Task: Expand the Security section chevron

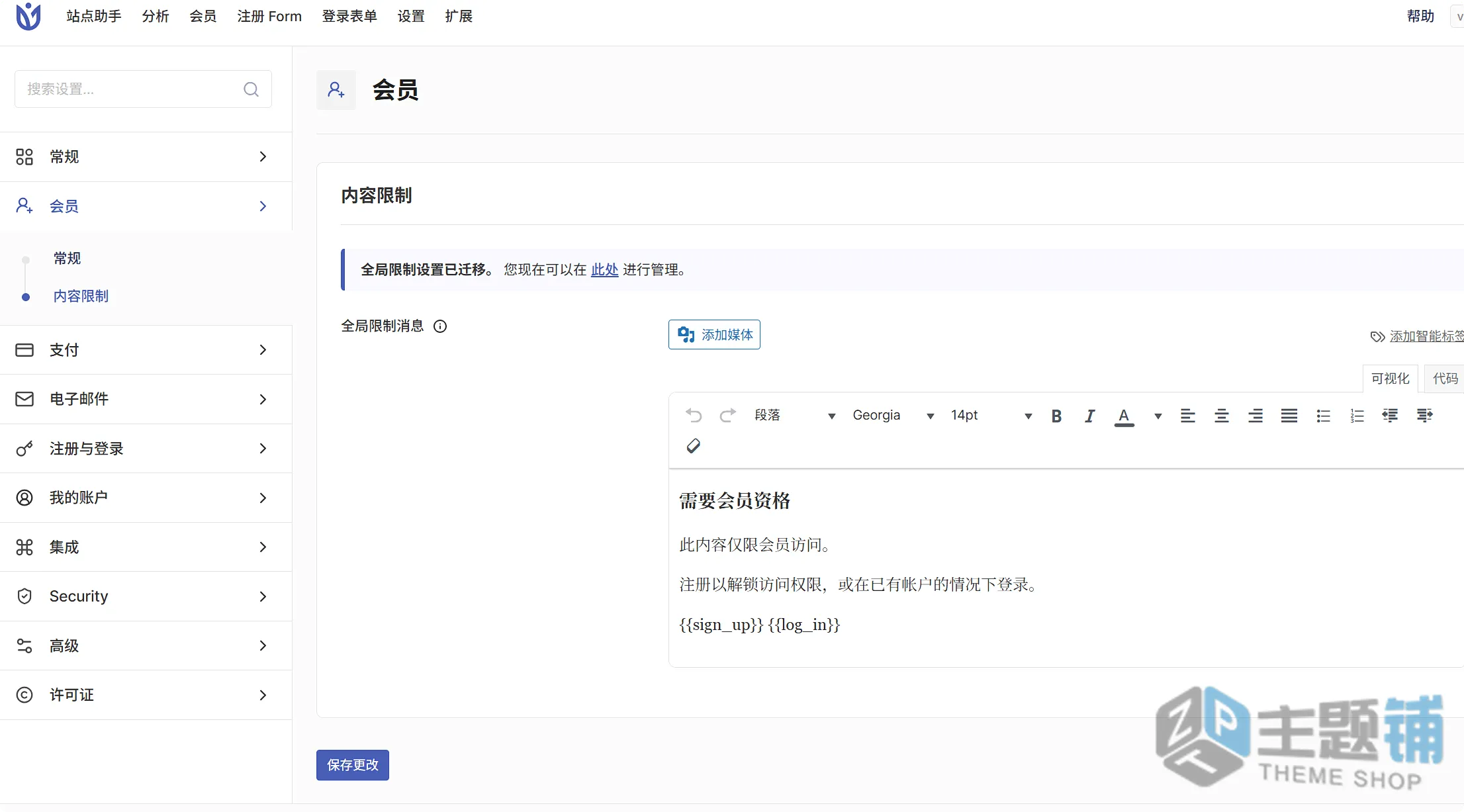Action: tap(263, 596)
